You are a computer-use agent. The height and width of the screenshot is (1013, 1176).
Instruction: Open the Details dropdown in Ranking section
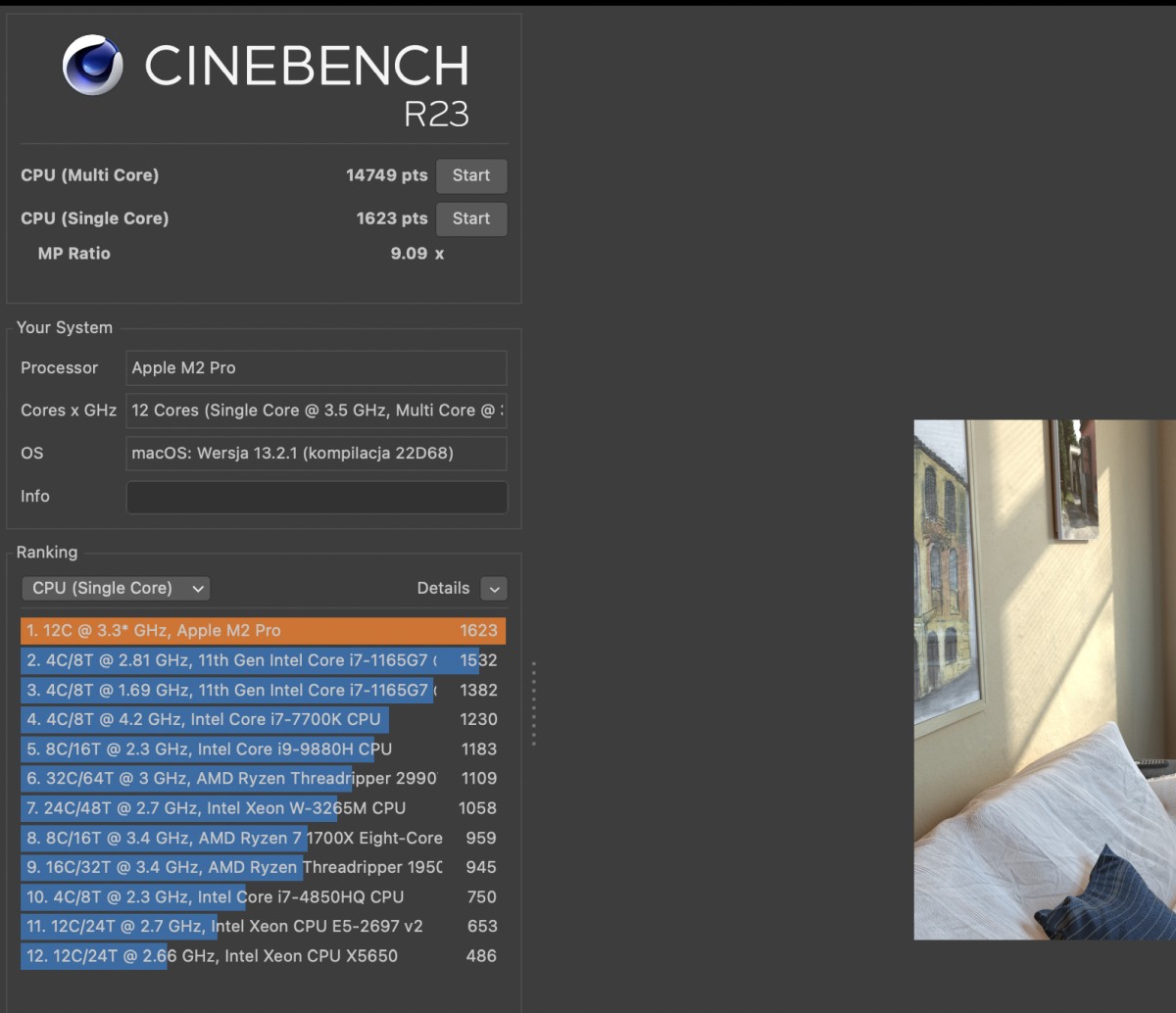pyautogui.click(x=494, y=588)
